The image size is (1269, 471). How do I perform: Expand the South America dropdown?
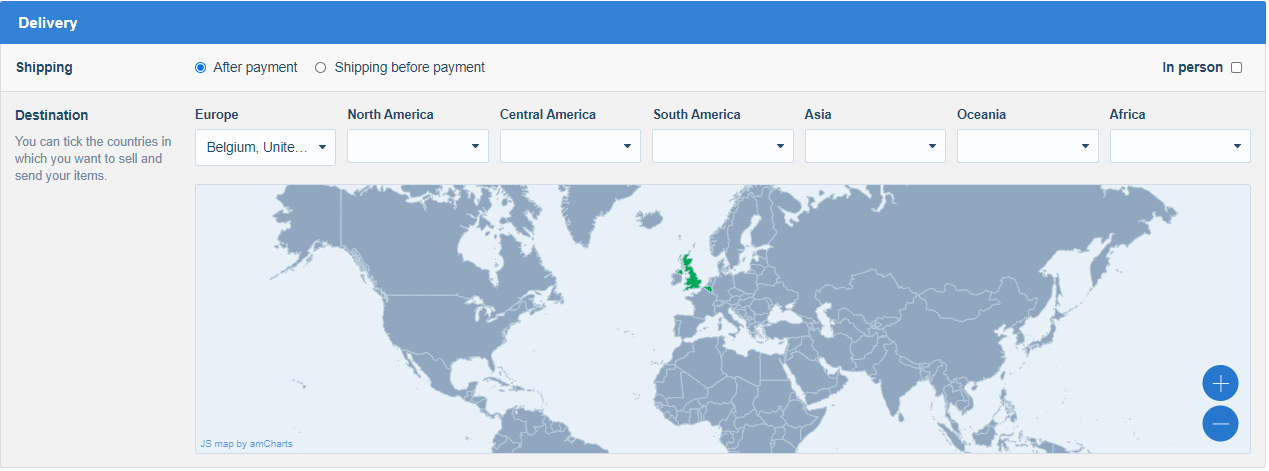723,146
